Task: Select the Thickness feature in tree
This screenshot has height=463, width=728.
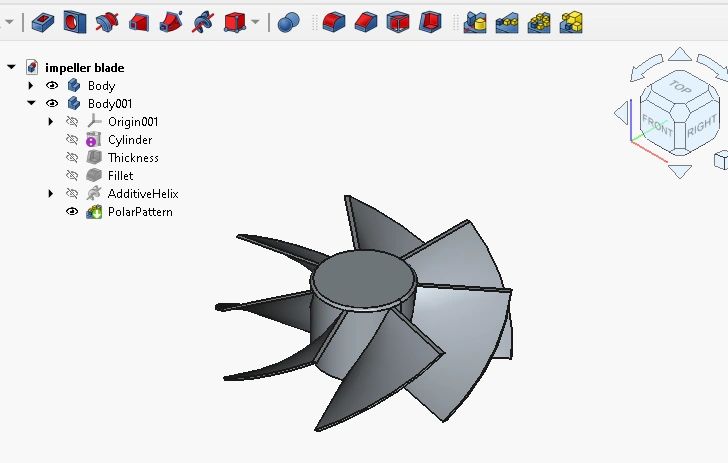Action: (x=133, y=158)
